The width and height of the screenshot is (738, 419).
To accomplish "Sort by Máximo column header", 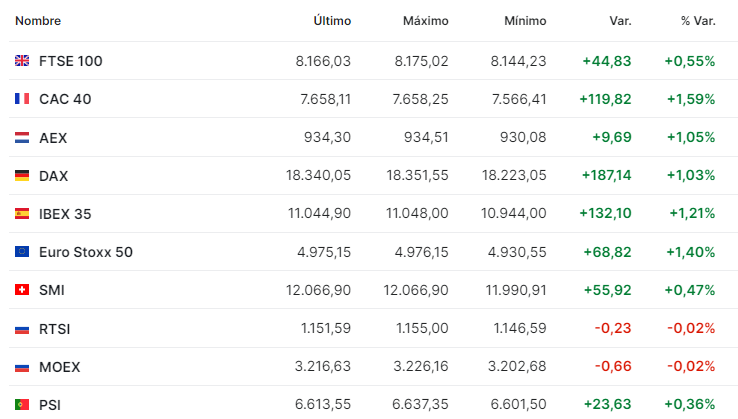I will (x=425, y=21).
